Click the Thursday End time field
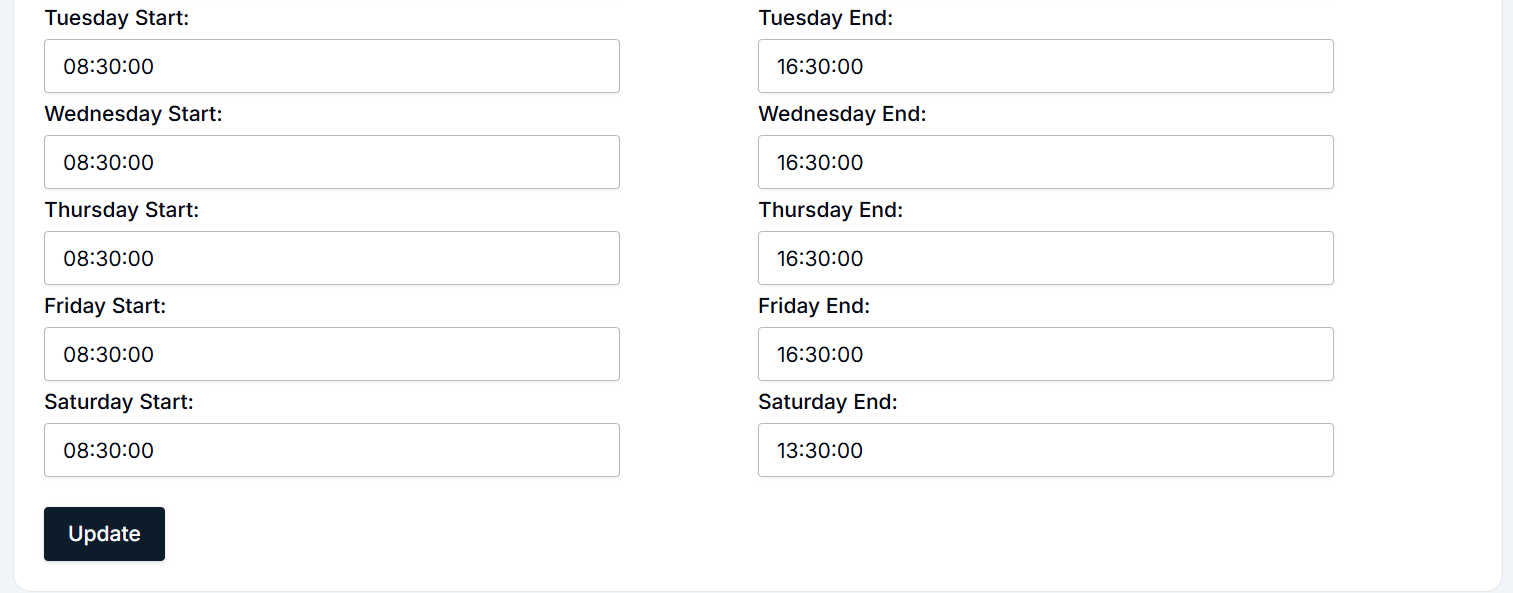Image resolution: width=1513 pixels, height=593 pixels. pyautogui.click(x=1045, y=258)
